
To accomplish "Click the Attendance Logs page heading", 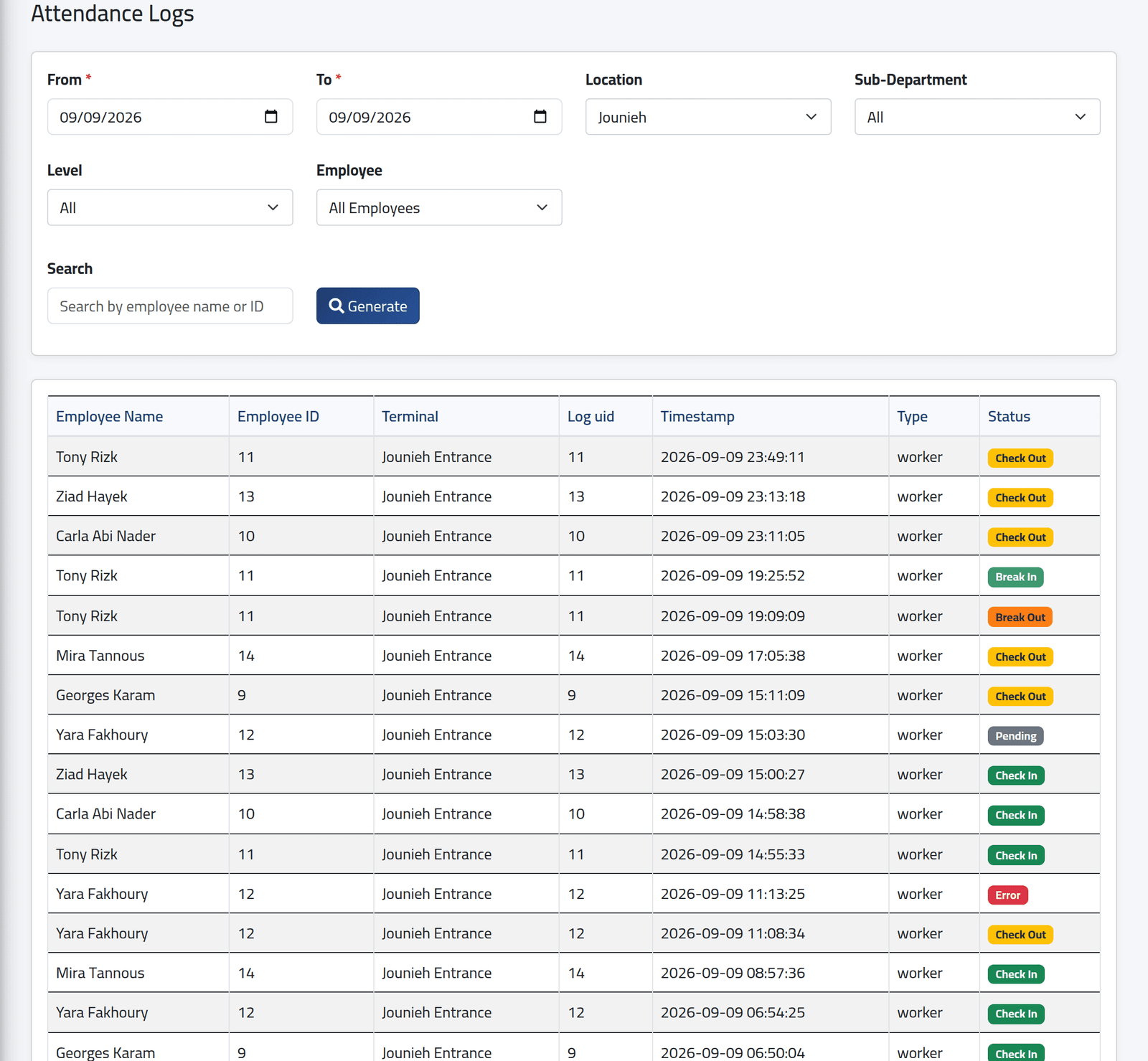I will click(x=112, y=13).
